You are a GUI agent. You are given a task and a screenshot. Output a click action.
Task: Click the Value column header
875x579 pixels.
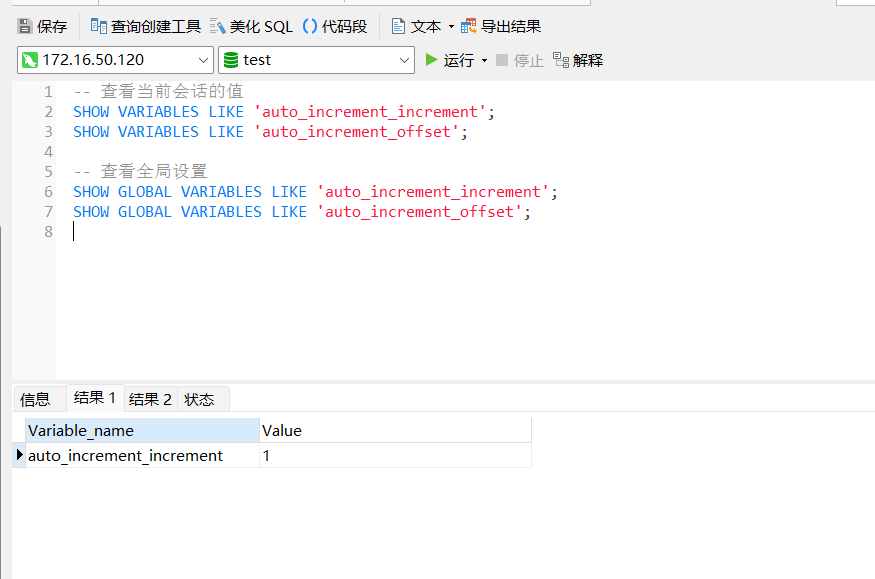pos(394,431)
